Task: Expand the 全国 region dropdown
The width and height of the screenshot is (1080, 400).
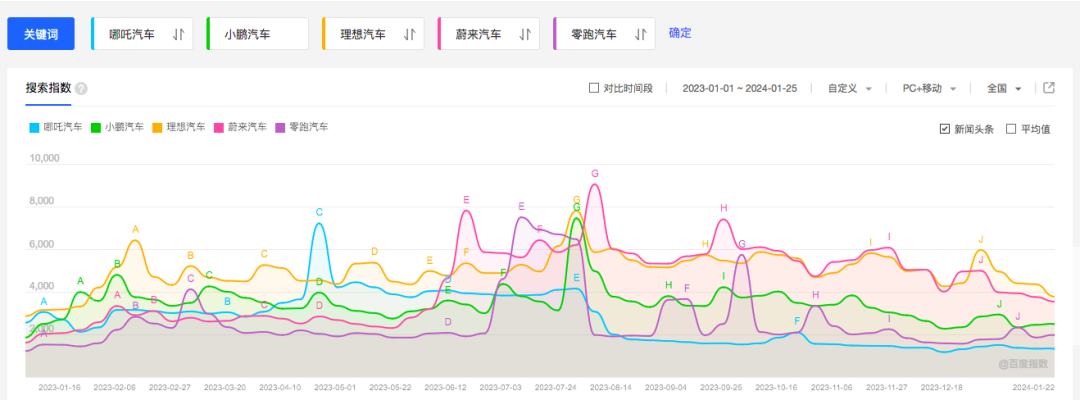Action: pos(1003,88)
